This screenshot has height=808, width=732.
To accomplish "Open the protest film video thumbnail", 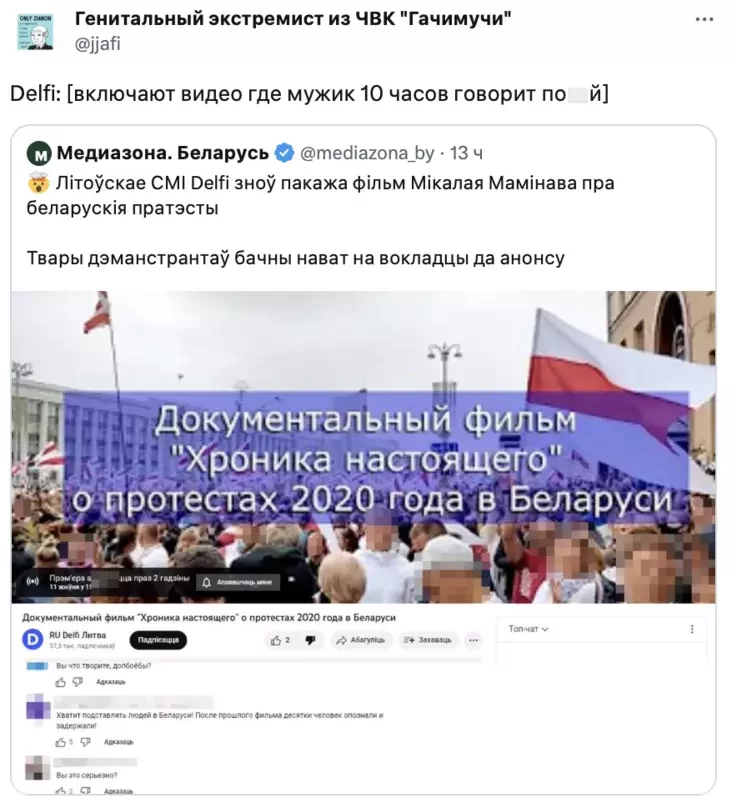I will click(363, 447).
